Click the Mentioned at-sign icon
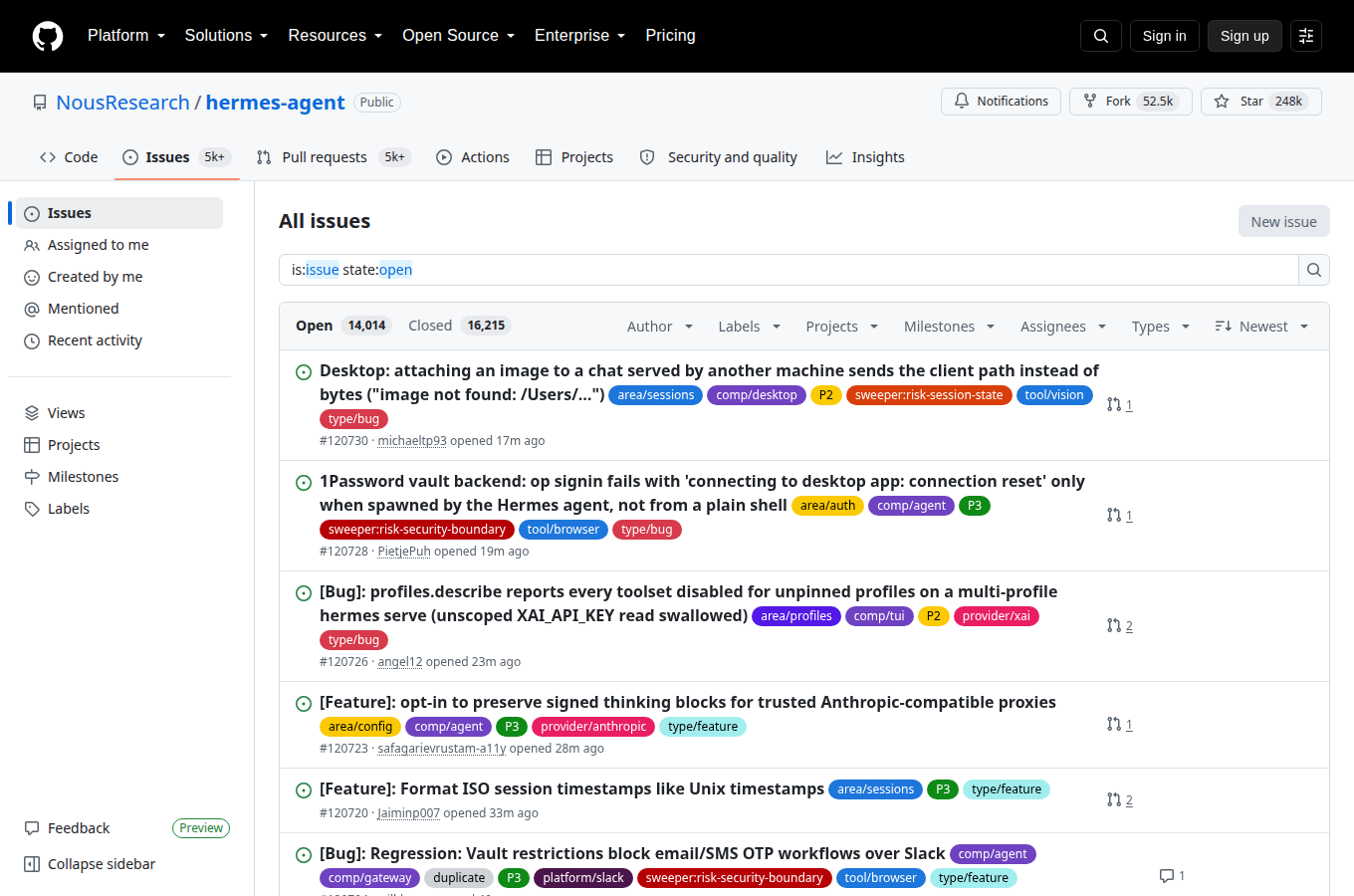 coord(32,309)
